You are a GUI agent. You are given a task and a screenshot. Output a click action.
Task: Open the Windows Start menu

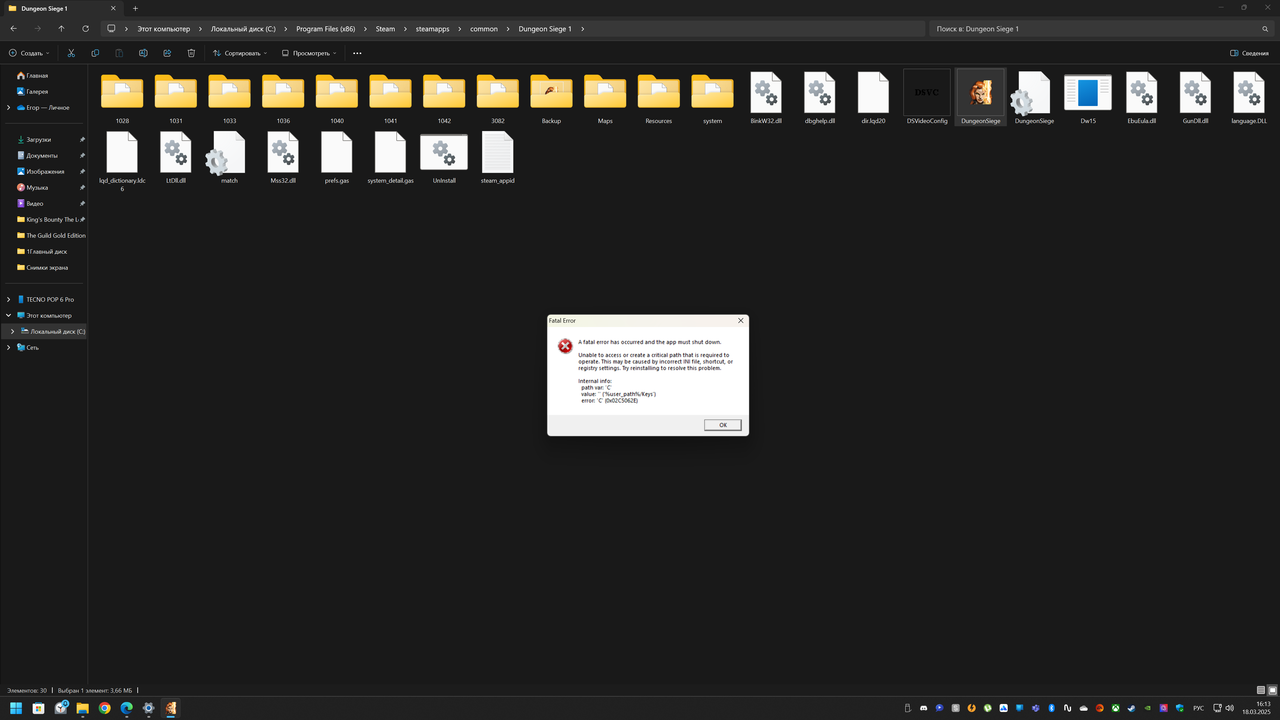point(17,708)
